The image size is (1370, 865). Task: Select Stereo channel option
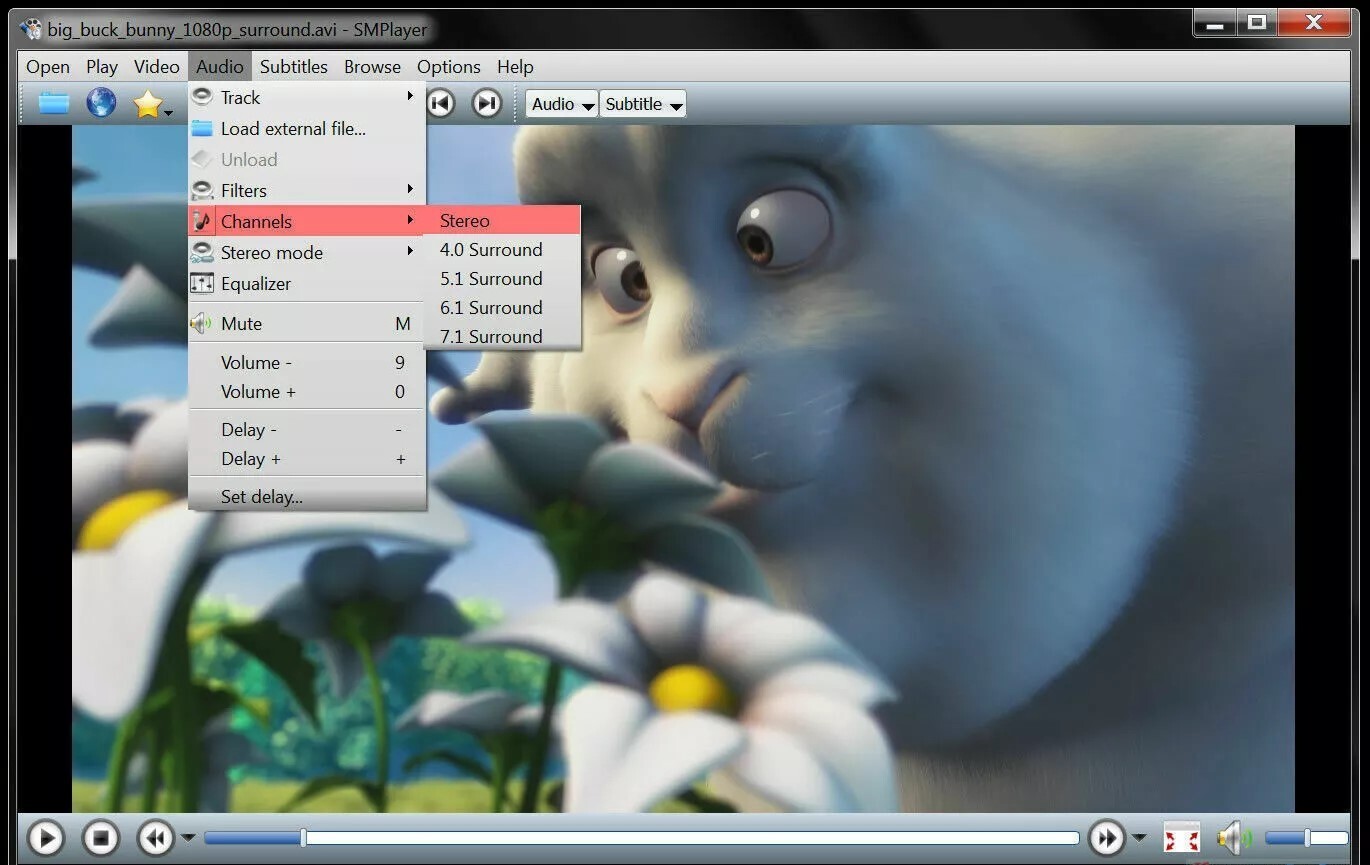503,221
